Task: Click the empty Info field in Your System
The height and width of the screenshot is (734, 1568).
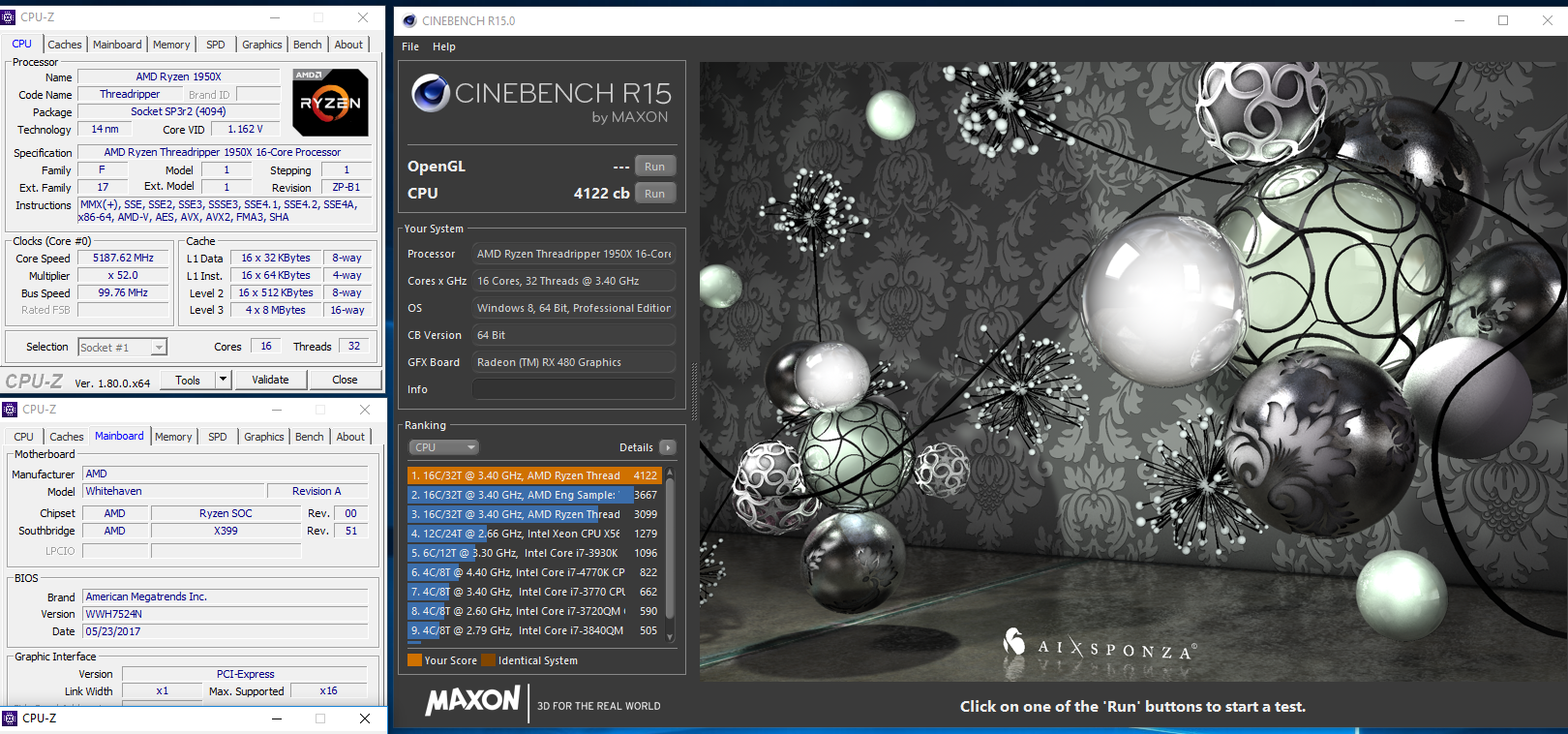Action: pos(573,389)
